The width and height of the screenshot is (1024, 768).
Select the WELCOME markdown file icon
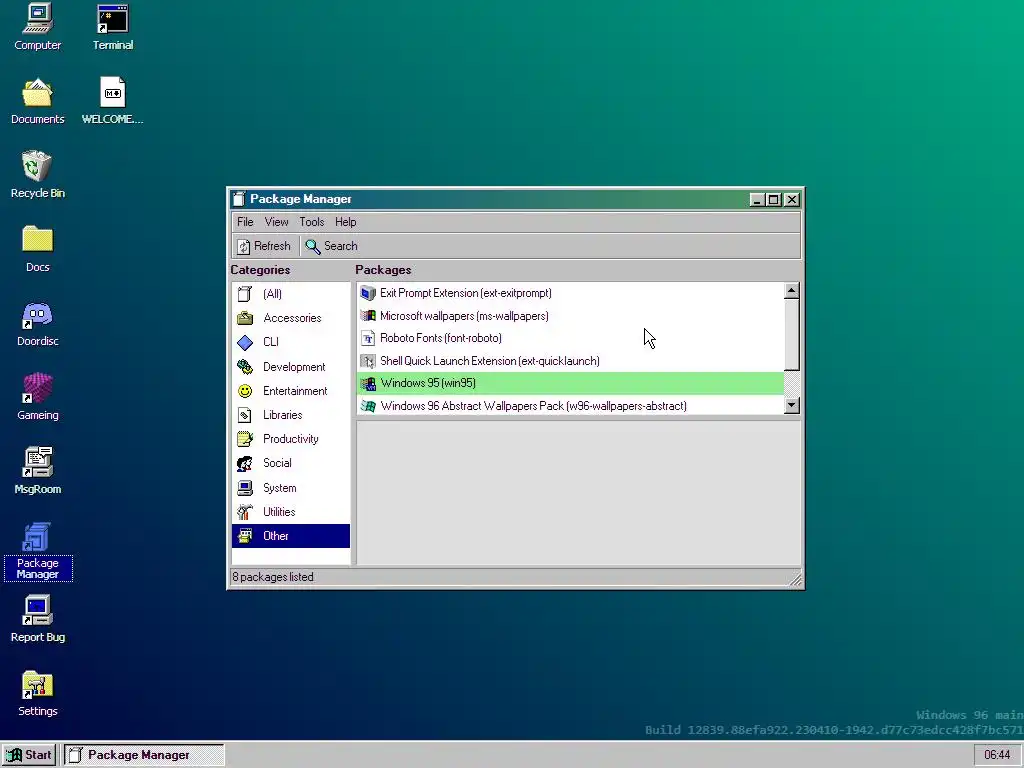coord(112,101)
